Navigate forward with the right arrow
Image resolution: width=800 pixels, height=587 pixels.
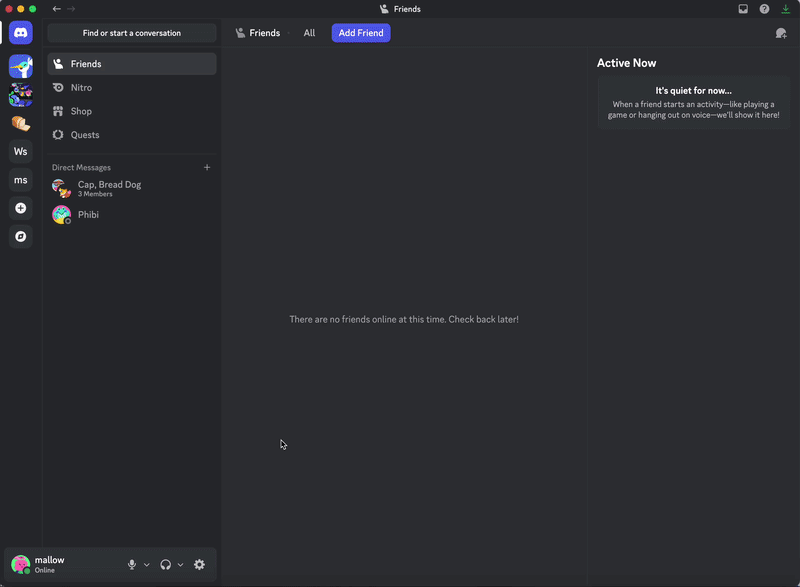click(x=71, y=9)
